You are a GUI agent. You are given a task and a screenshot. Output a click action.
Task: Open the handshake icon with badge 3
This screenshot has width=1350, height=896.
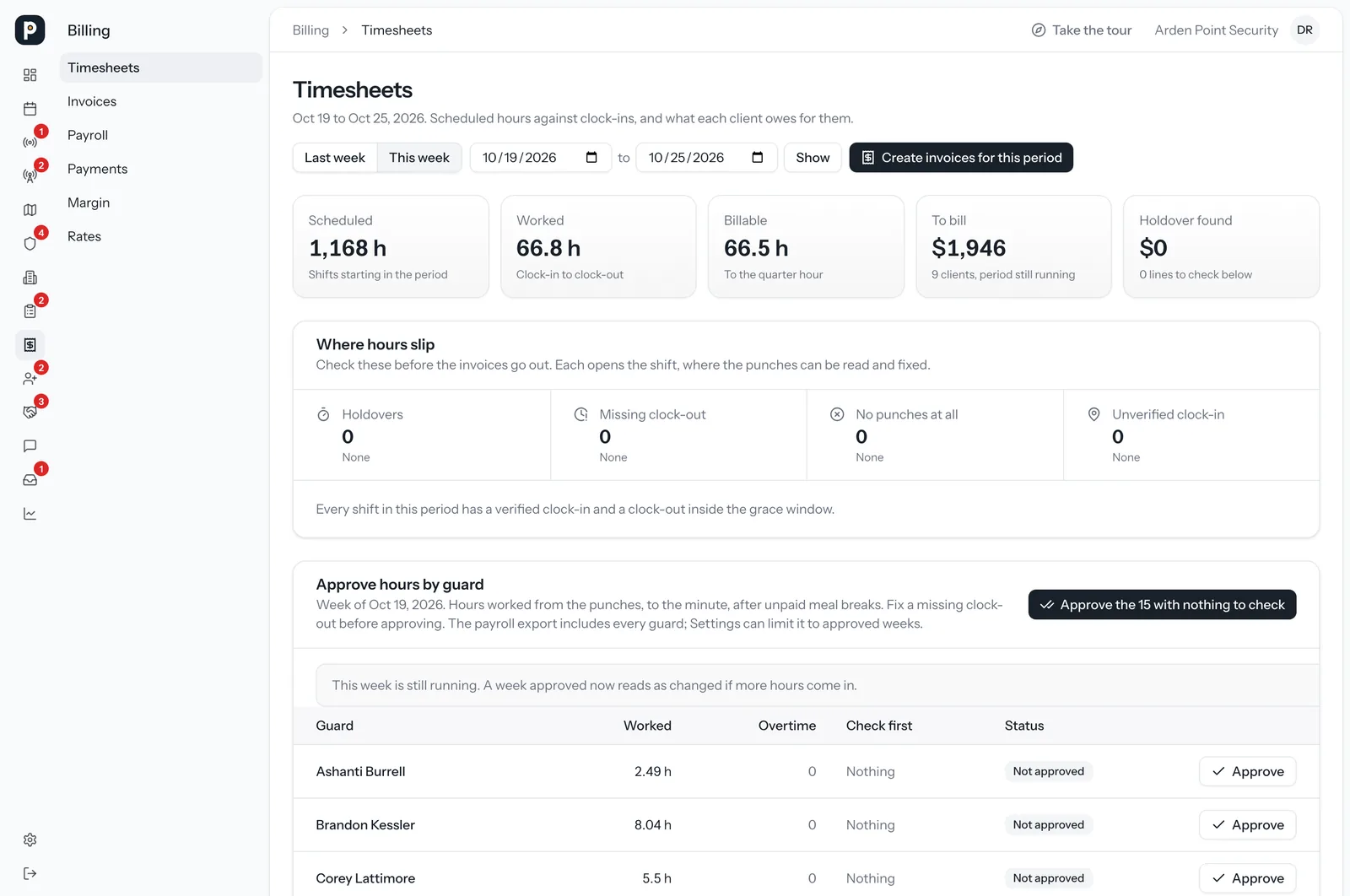(30, 413)
